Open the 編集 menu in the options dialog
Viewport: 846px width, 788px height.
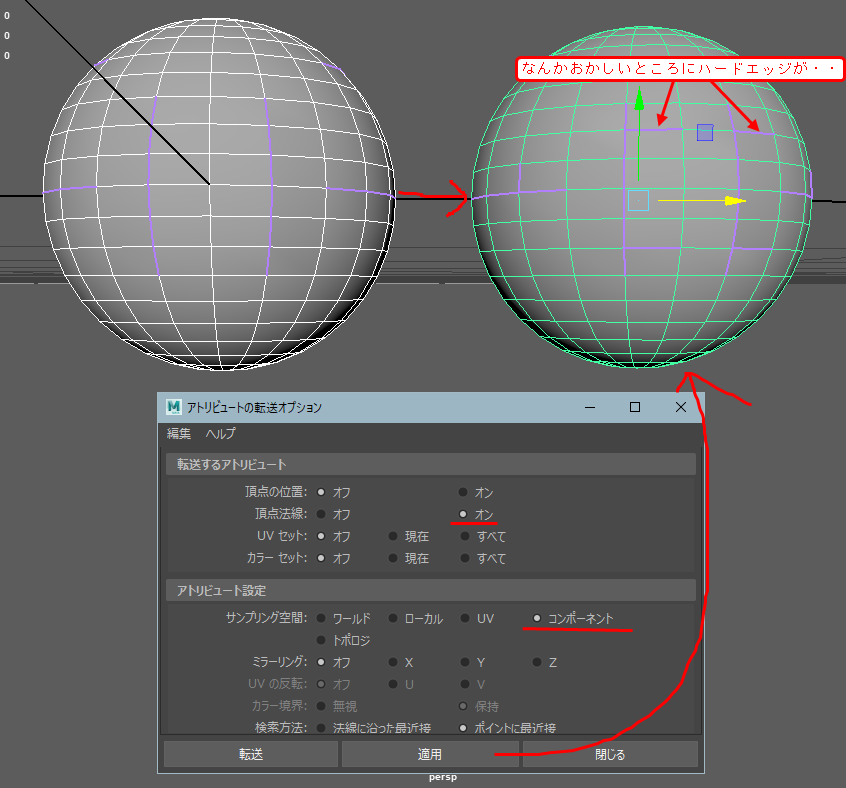click(x=178, y=433)
